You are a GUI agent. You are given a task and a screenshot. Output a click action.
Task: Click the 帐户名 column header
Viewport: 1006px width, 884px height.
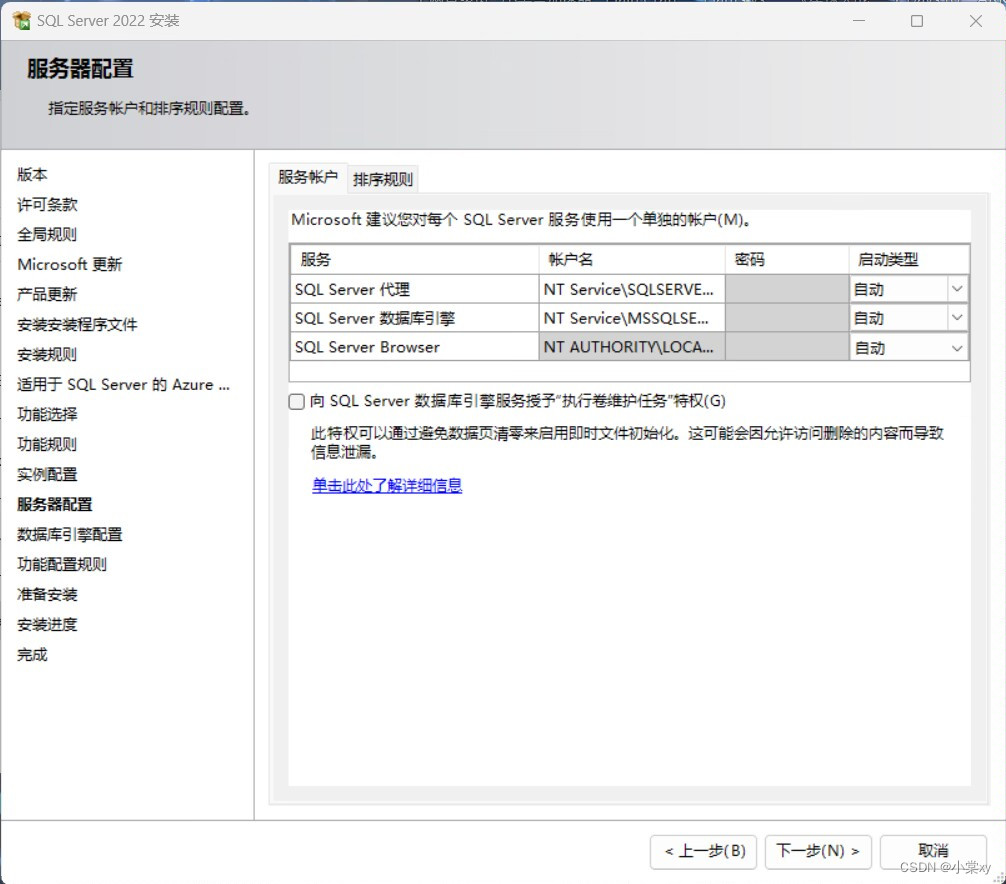point(632,260)
